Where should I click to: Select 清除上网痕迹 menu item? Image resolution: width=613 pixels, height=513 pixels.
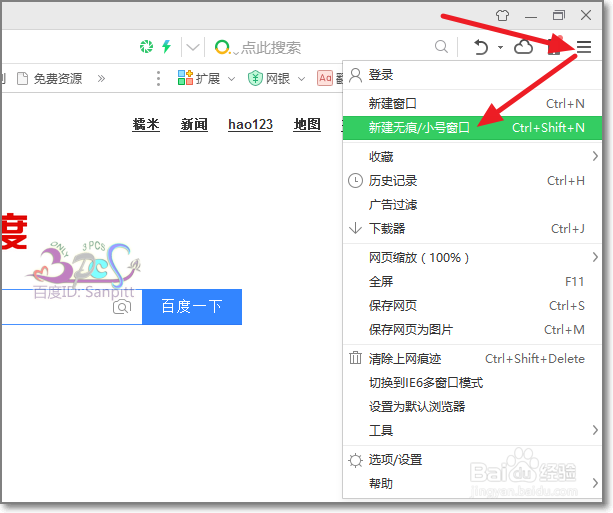pos(472,358)
